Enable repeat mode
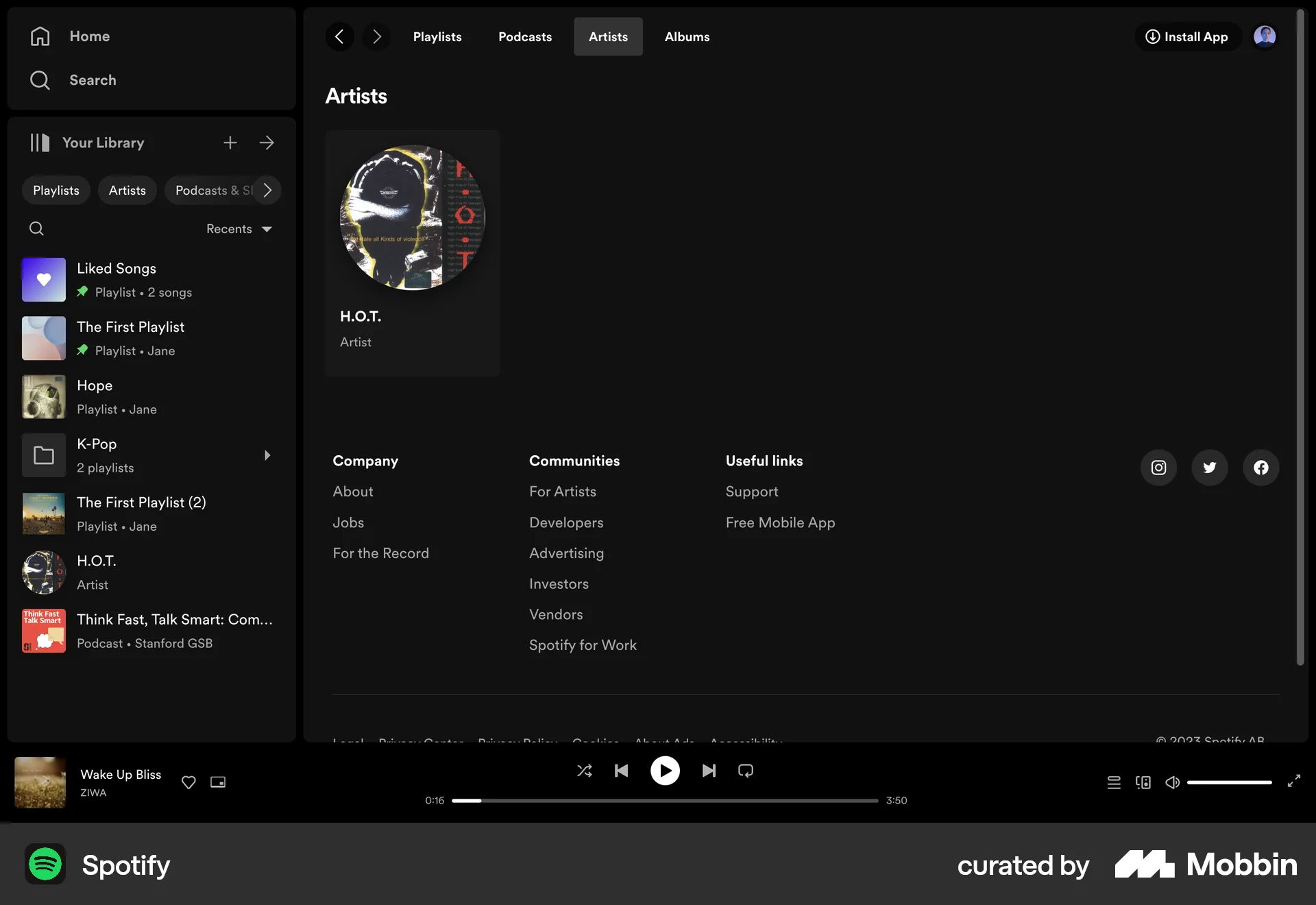Image resolution: width=1316 pixels, height=905 pixels. pos(746,771)
